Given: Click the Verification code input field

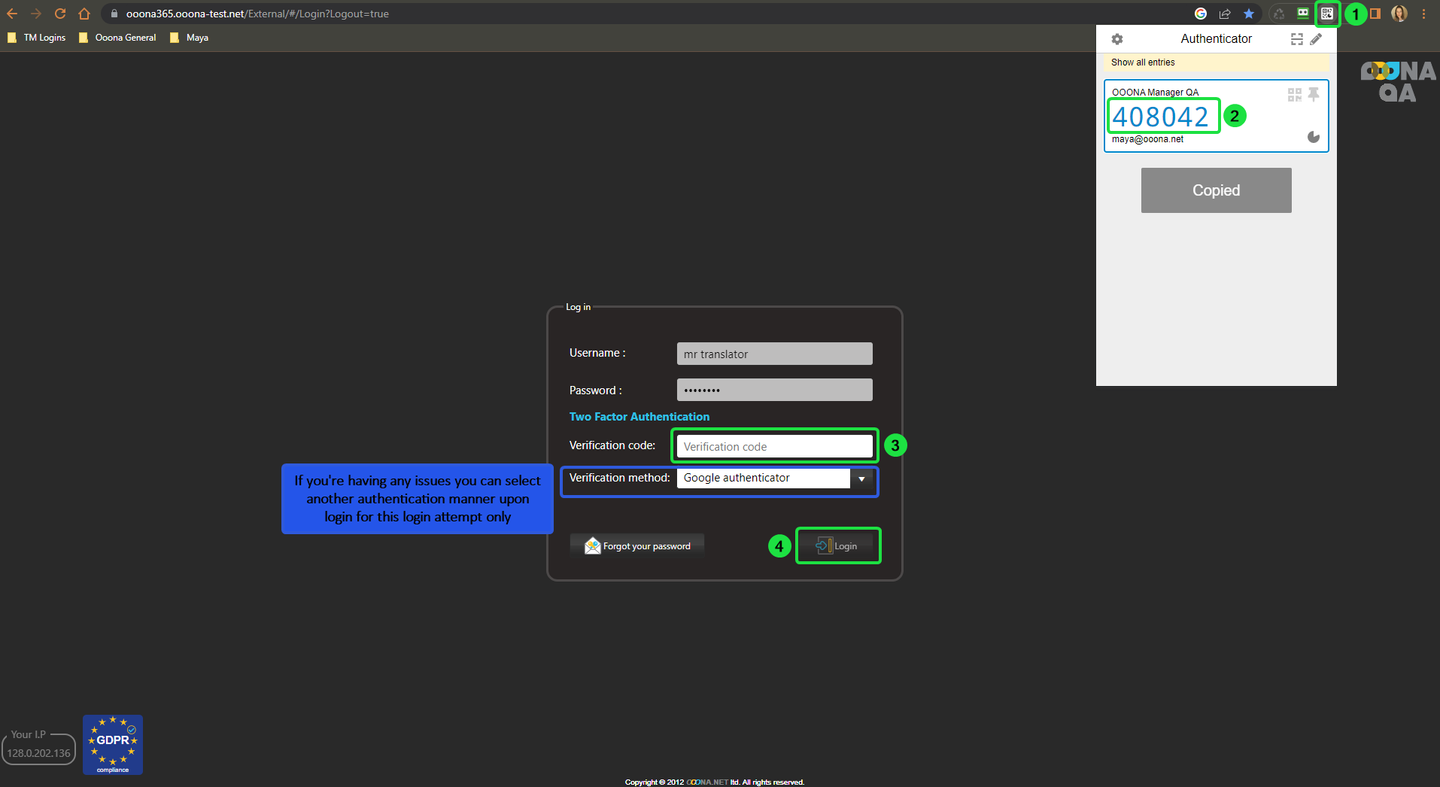Looking at the screenshot, I should [773, 446].
